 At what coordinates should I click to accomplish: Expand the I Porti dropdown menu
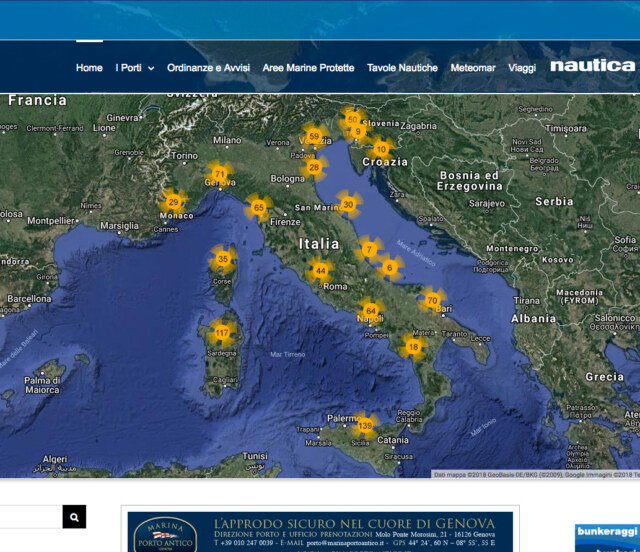click(x=135, y=68)
